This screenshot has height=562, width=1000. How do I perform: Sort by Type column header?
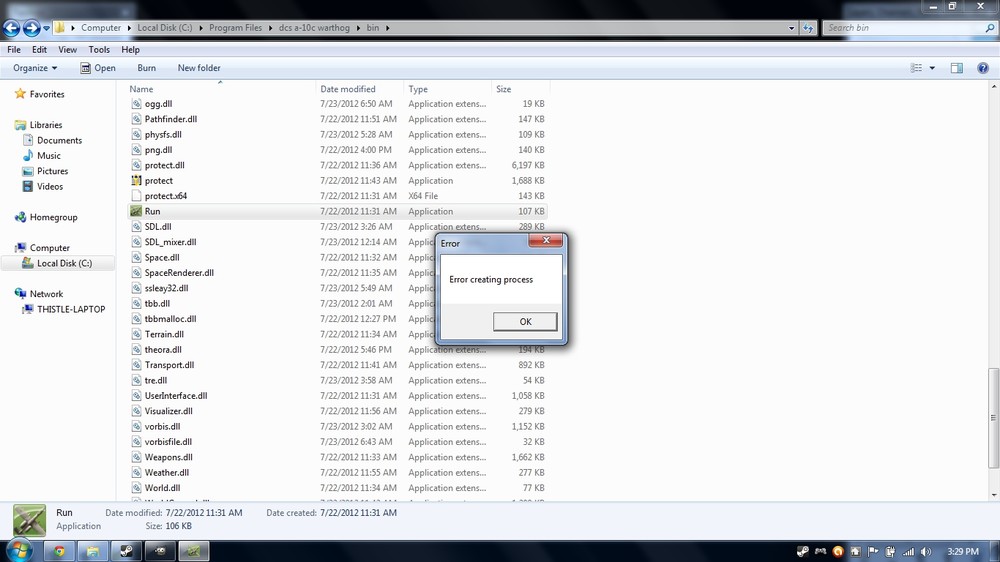pos(448,89)
